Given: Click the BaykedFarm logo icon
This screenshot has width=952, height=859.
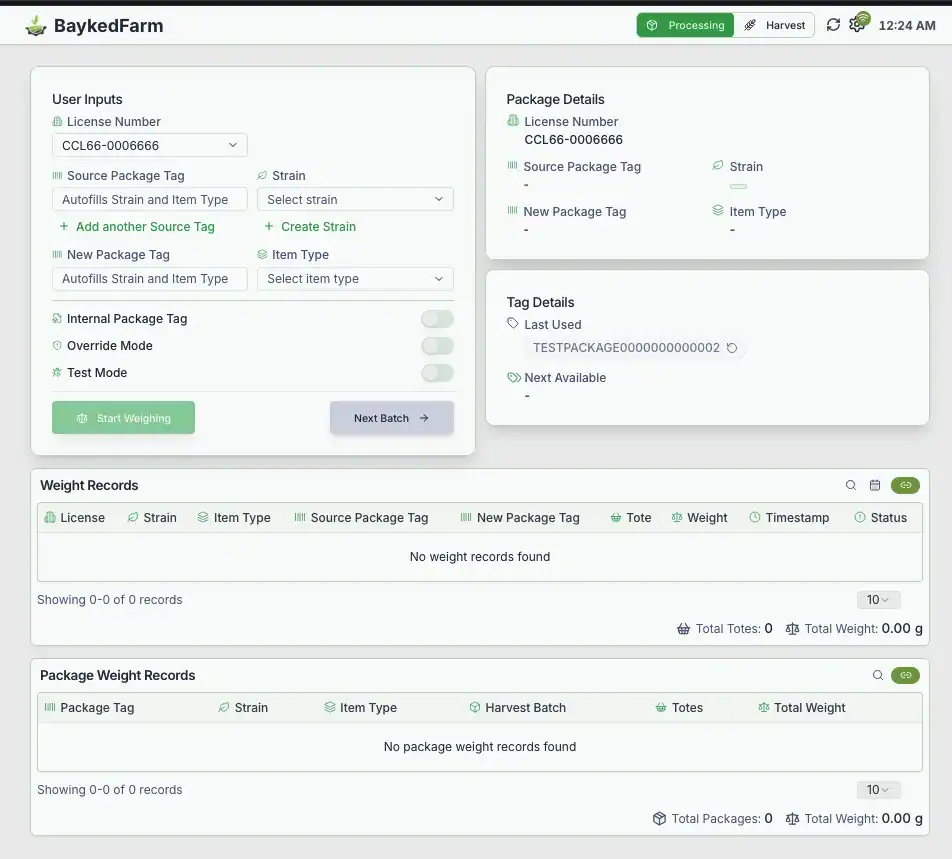Looking at the screenshot, I should pos(36,25).
